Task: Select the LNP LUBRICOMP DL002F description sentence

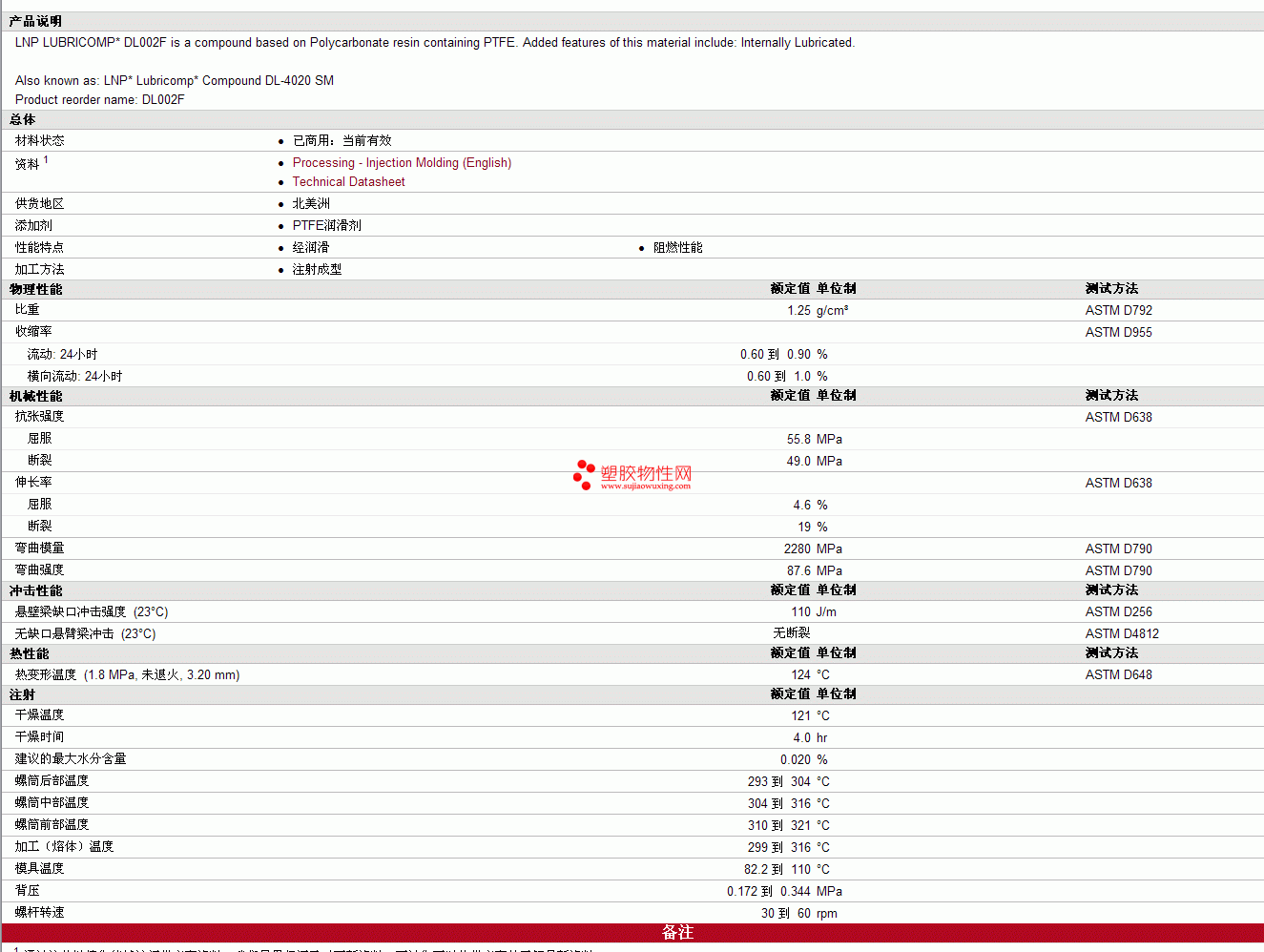Action: (x=435, y=43)
